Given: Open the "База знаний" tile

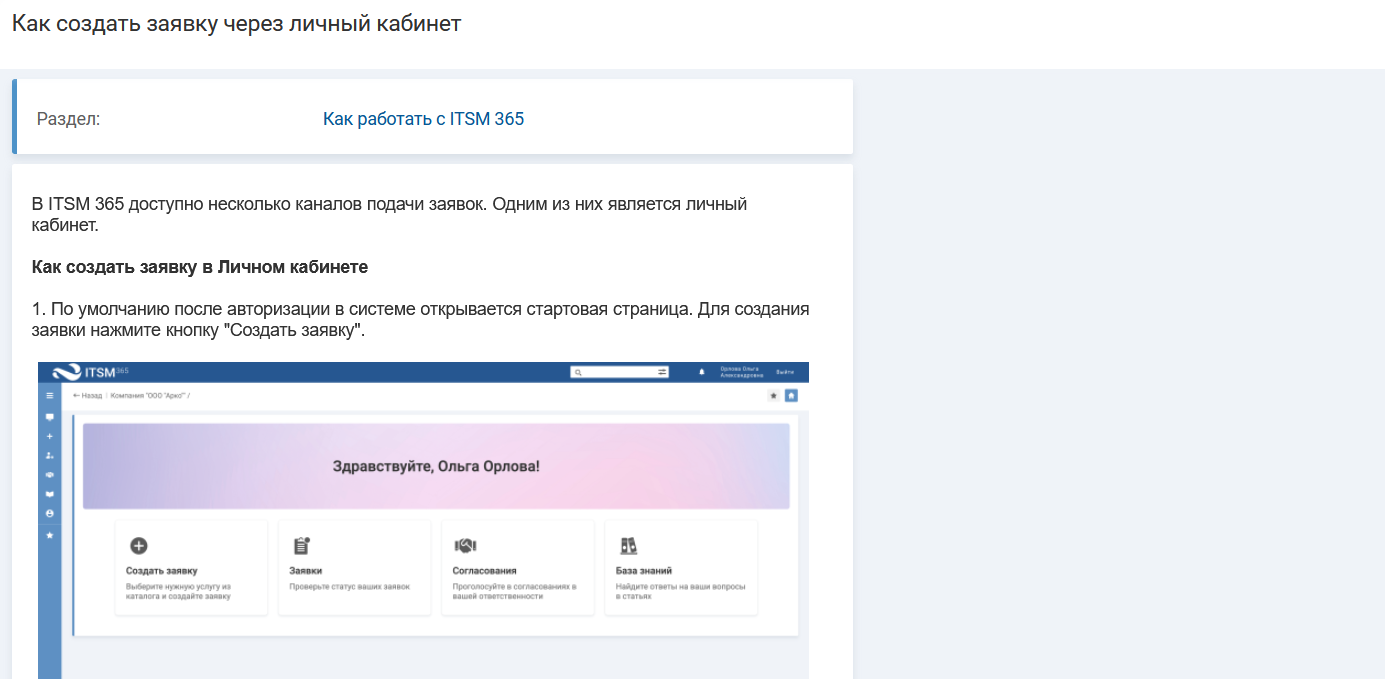Looking at the screenshot, I should coord(680,567).
